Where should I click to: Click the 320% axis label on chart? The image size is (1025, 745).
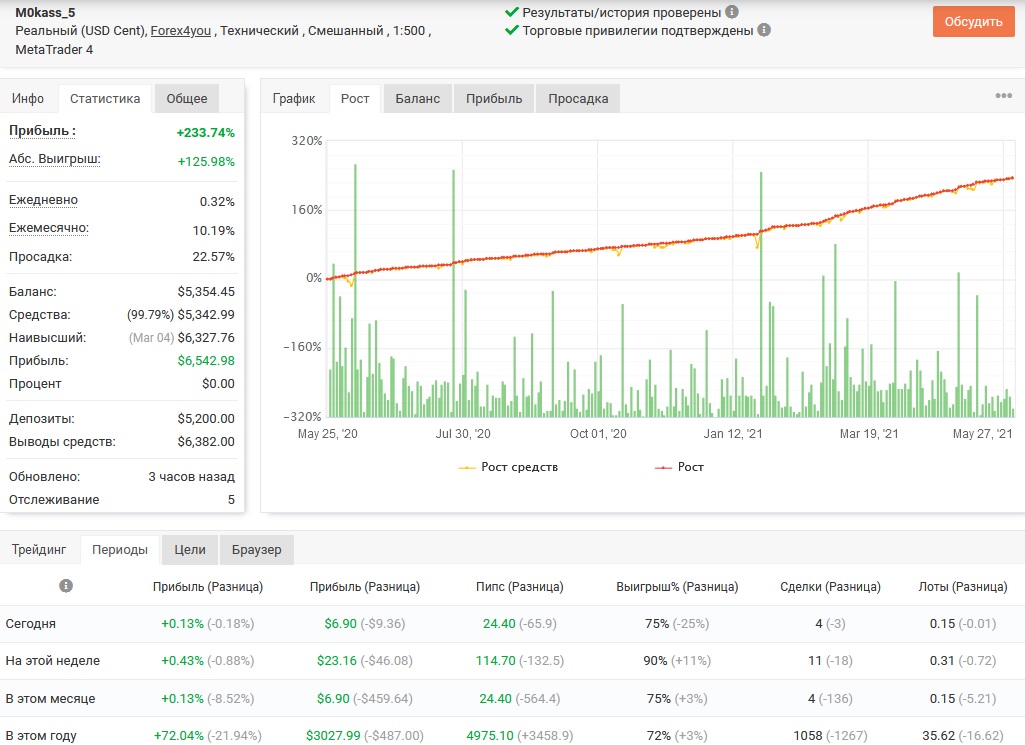(307, 141)
